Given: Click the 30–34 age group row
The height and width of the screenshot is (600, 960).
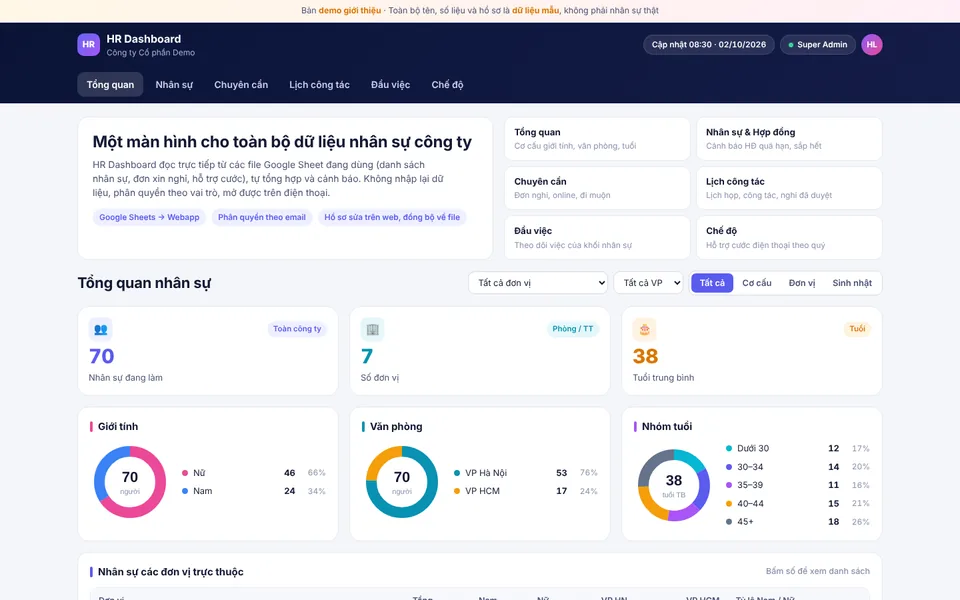Looking at the screenshot, I should pos(797,467).
